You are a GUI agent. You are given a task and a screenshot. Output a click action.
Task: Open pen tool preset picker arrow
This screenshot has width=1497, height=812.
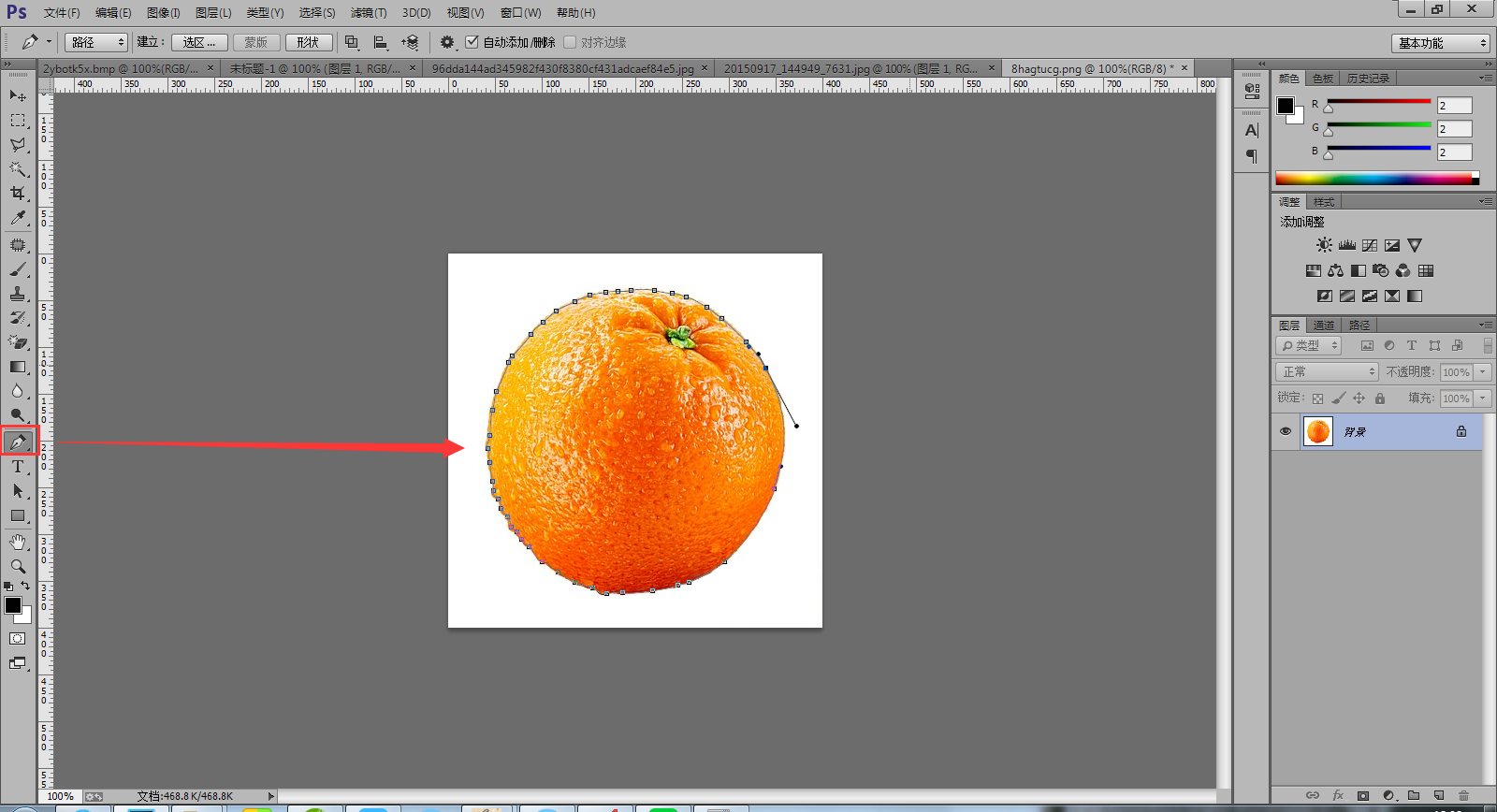49,41
